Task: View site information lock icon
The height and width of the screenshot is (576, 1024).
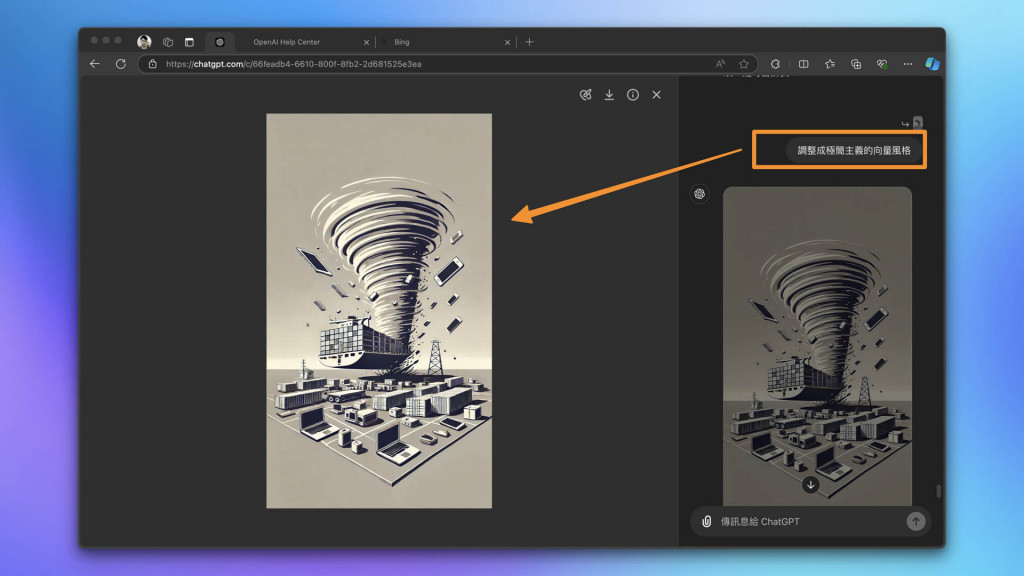Action: pos(152,64)
